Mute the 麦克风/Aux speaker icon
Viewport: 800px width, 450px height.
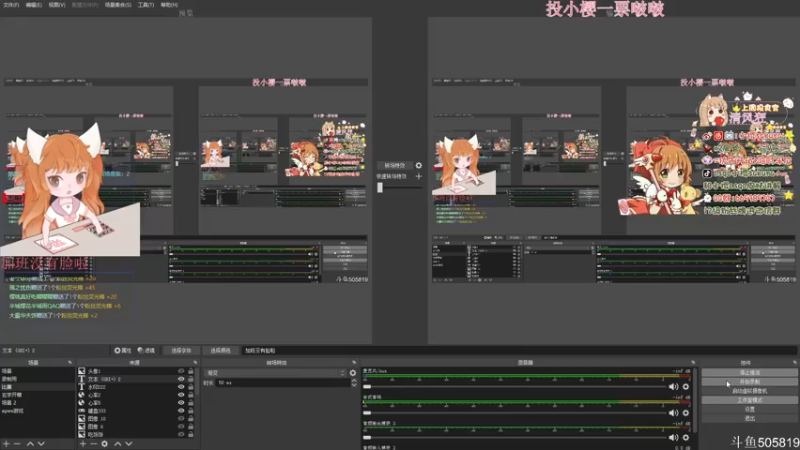[x=673, y=387]
